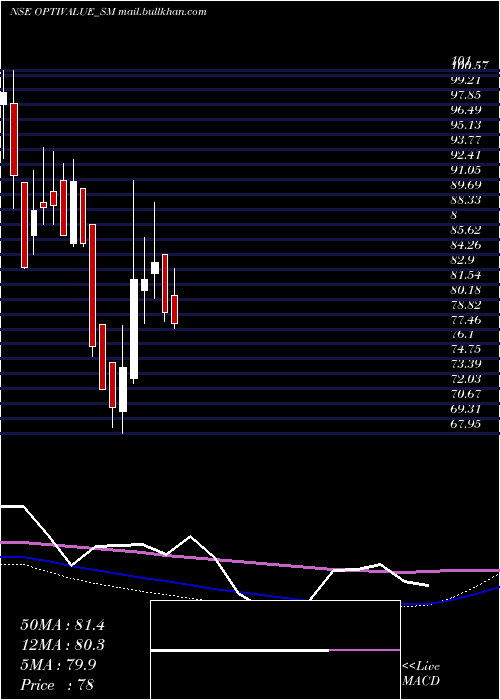Select the 72.03 price axis label
The image size is (500, 700).
click(467, 379)
